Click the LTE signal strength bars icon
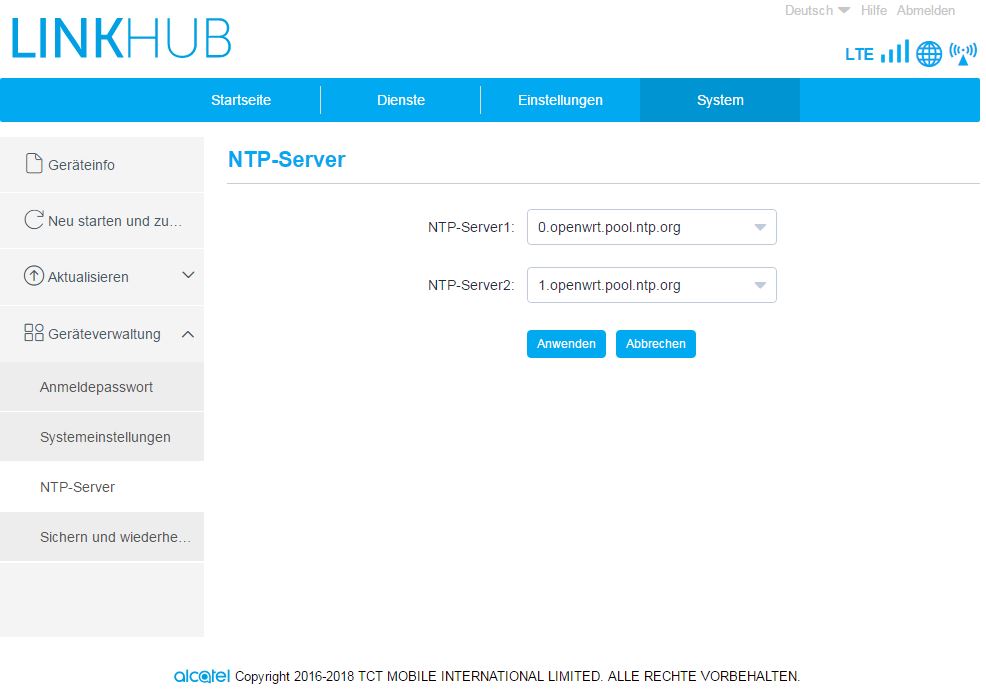Image resolution: width=986 pixels, height=690 pixels. (x=895, y=52)
